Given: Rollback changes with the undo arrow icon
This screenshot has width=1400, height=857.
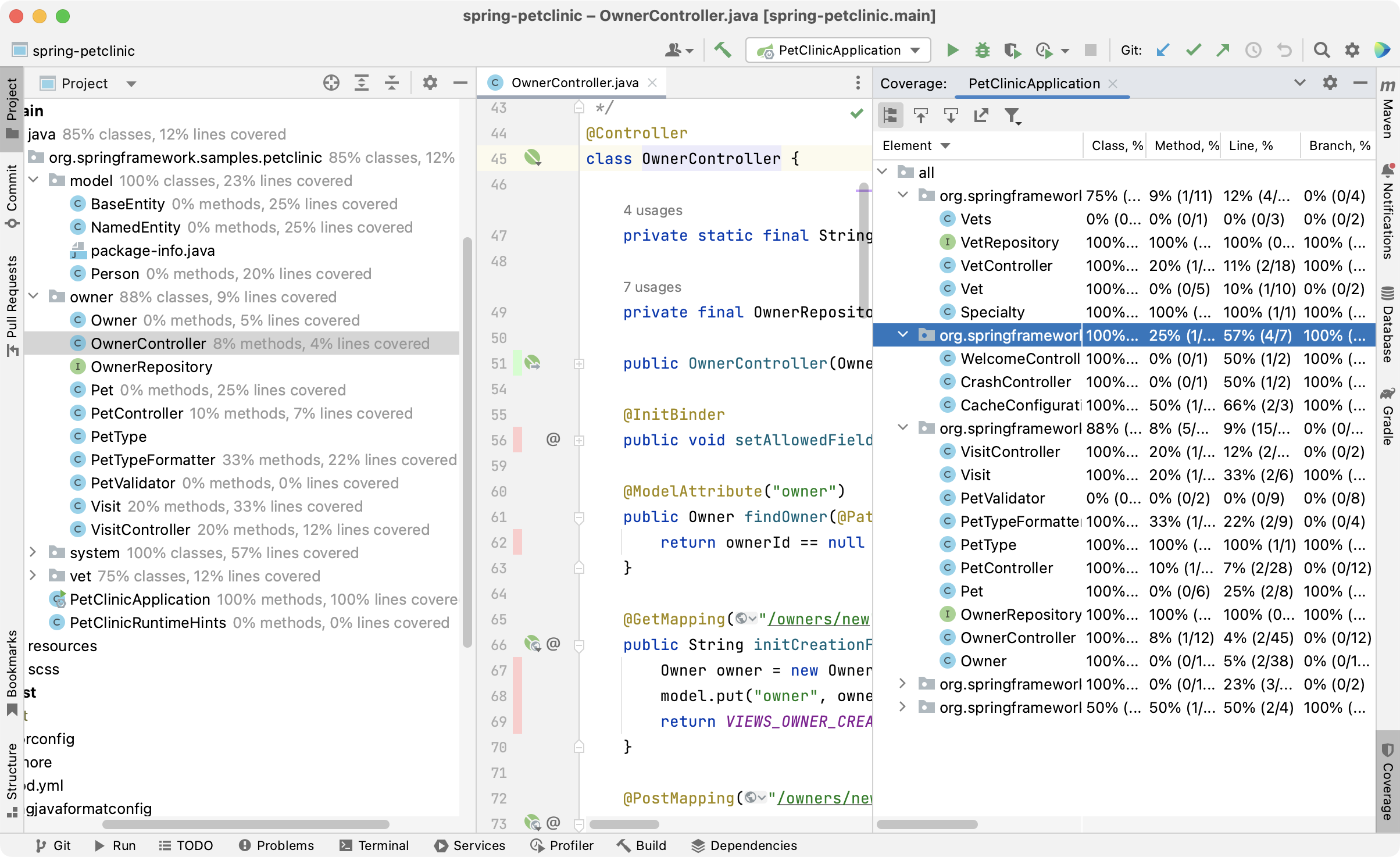Looking at the screenshot, I should pos(1284,51).
